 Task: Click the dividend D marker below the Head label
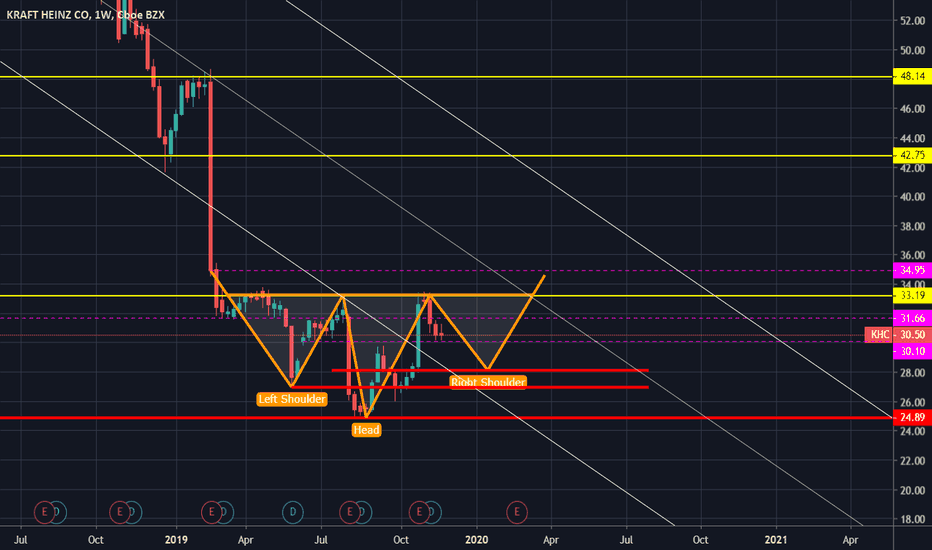pos(362,512)
